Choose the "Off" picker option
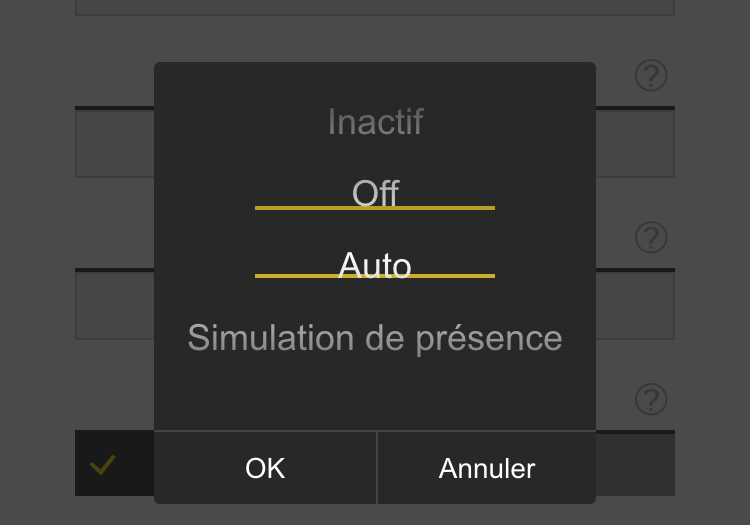 click(375, 190)
